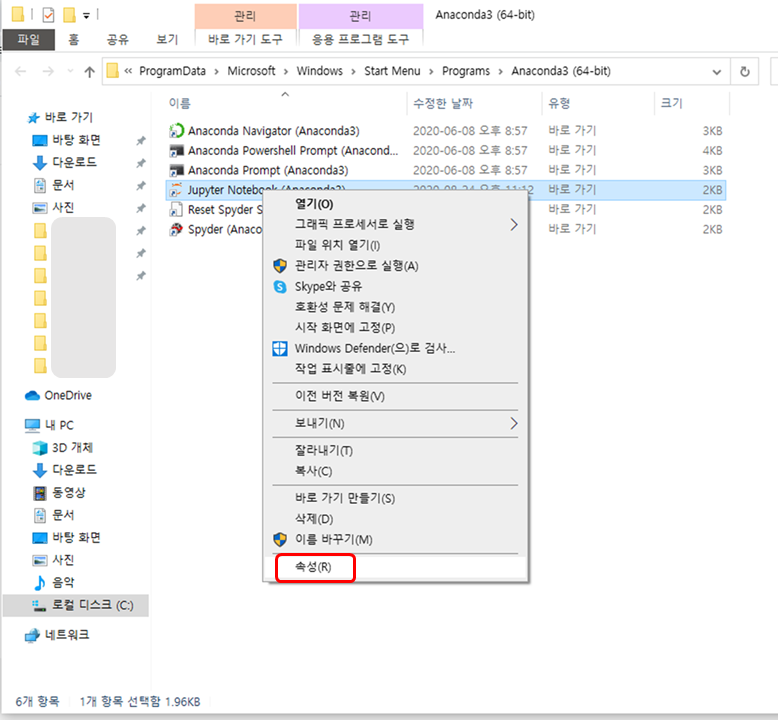The width and height of the screenshot is (778, 720).
Task: Open the 응용 프로그램 도구 tab
Action: click(x=360, y=39)
